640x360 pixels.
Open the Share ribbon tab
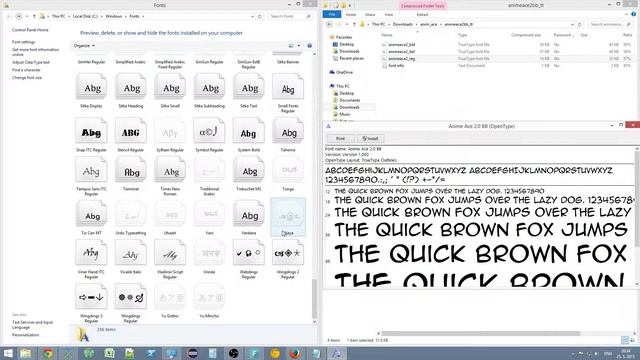[370, 15]
